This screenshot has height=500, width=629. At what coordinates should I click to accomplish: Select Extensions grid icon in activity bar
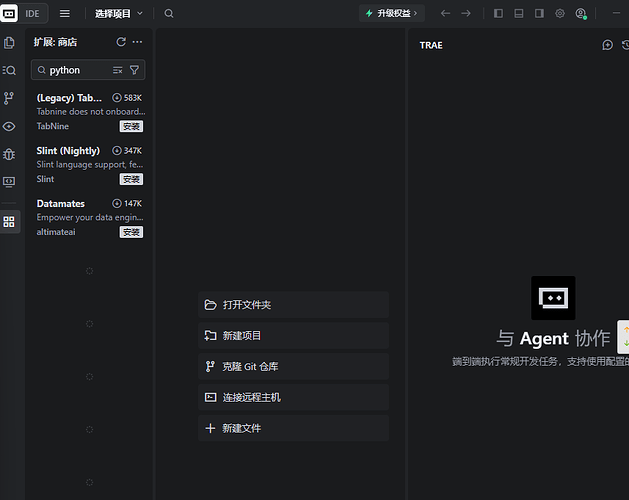(x=9, y=222)
